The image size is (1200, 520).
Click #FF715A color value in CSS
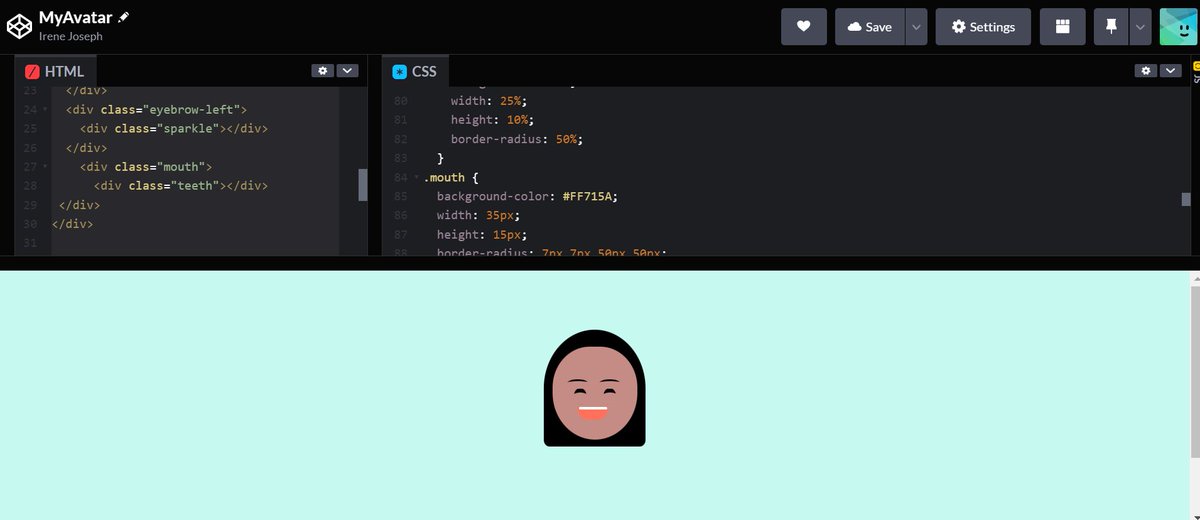pos(589,196)
